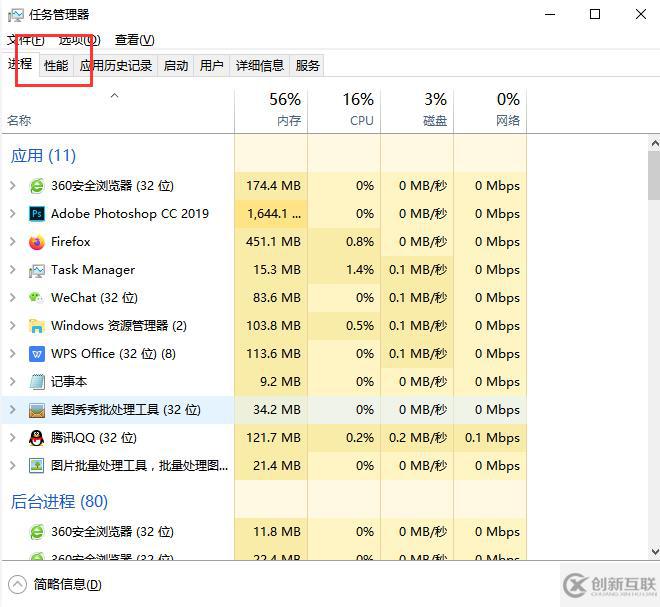660x607 pixels.
Task: Sort by 内存 column header
Action: click(x=271, y=111)
